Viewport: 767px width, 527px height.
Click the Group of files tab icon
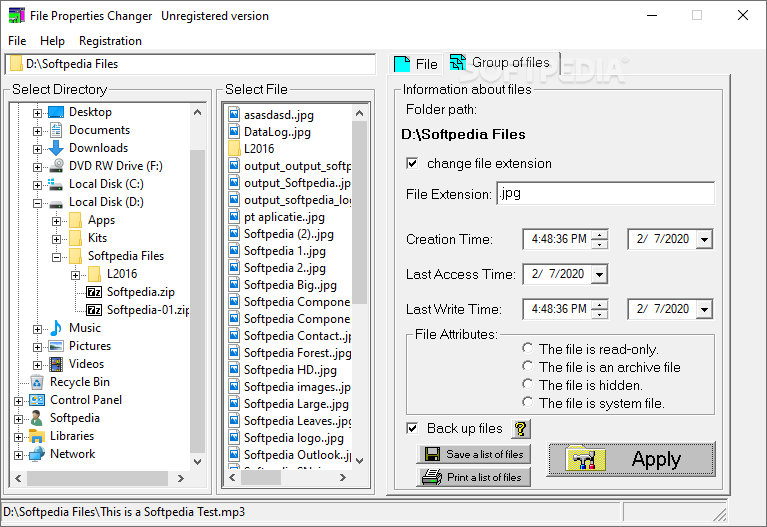coord(458,62)
